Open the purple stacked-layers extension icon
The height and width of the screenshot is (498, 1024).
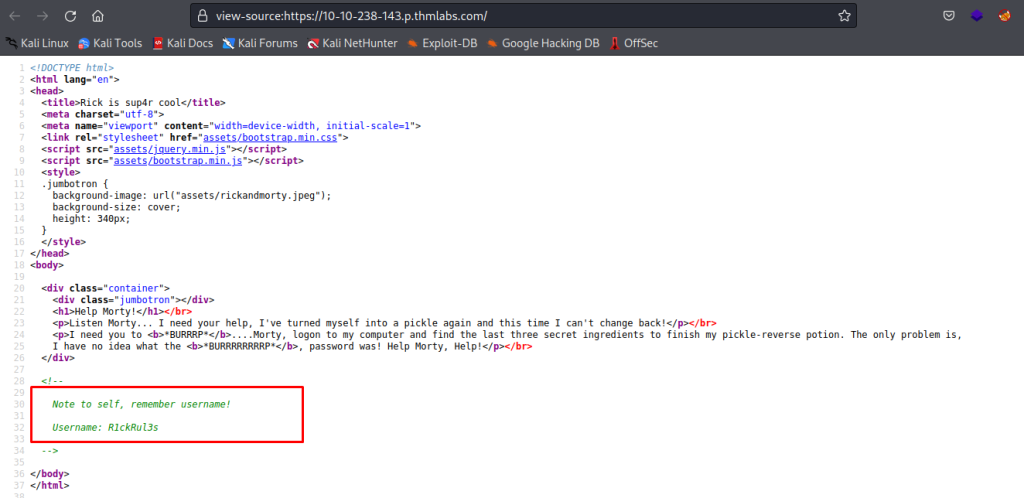pos(977,16)
